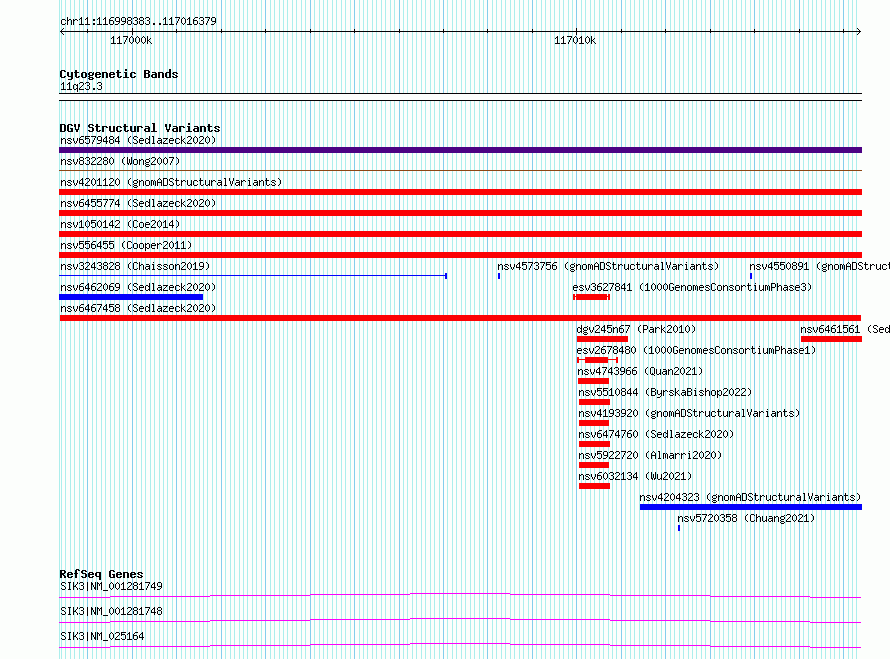The height and width of the screenshot is (659, 890).
Task: Select the Cytogenetic Bands track title
Action: pyautogui.click(x=119, y=74)
